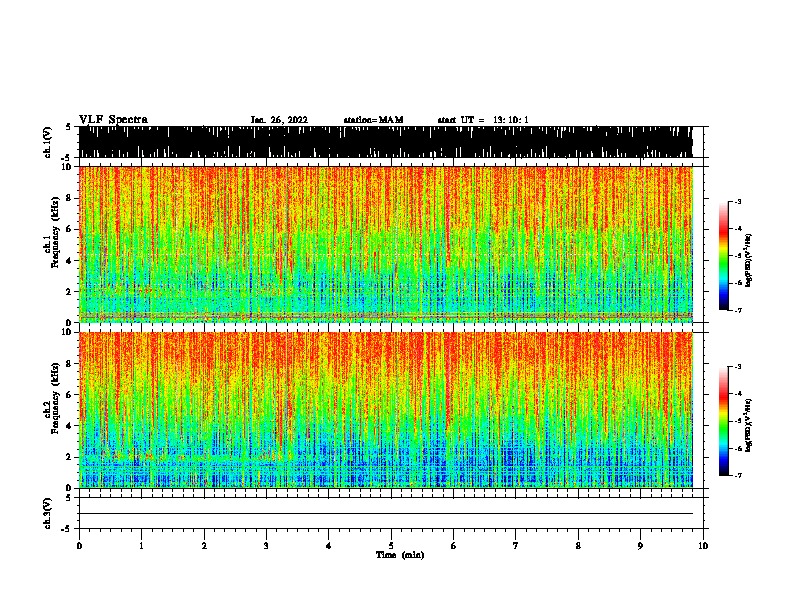This screenshot has height=612, width=792.
Task: Click inside the ch.1 frequency spectrogram
Action: (385, 244)
